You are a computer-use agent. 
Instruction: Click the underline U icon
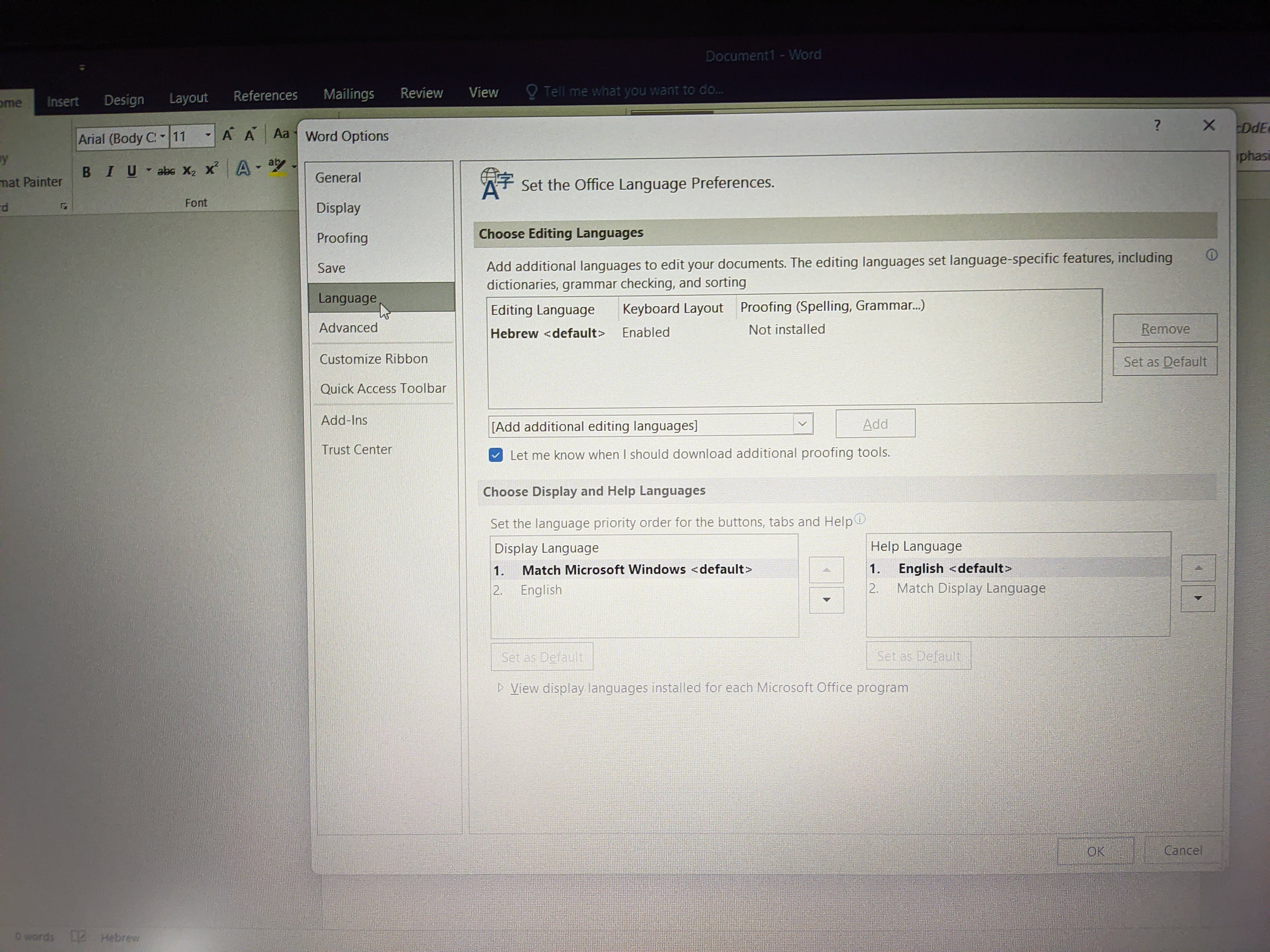(x=131, y=170)
